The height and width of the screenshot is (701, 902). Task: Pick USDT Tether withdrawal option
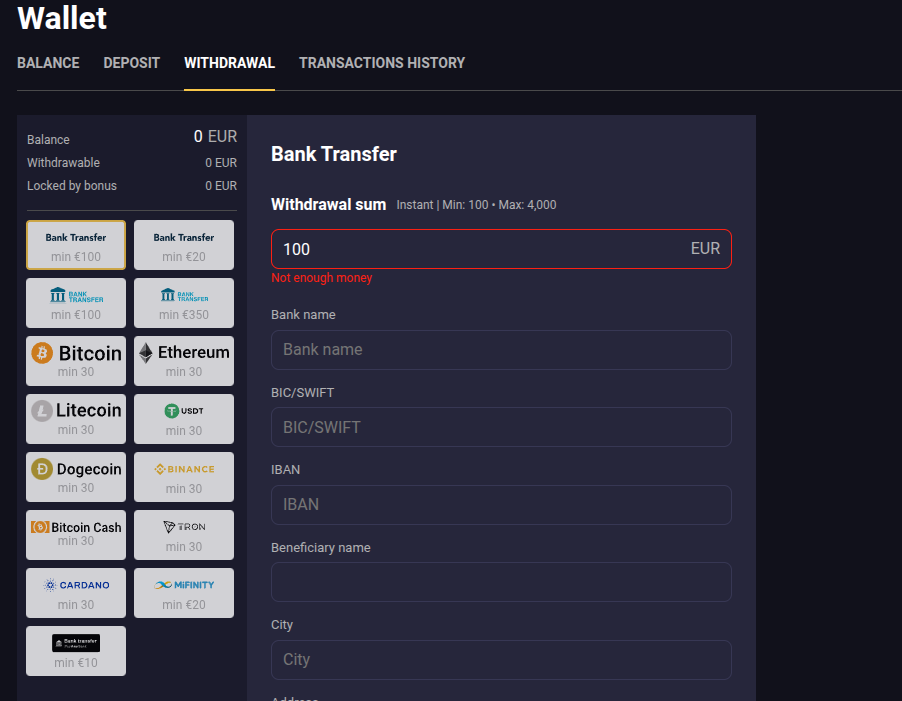[184, 419]
